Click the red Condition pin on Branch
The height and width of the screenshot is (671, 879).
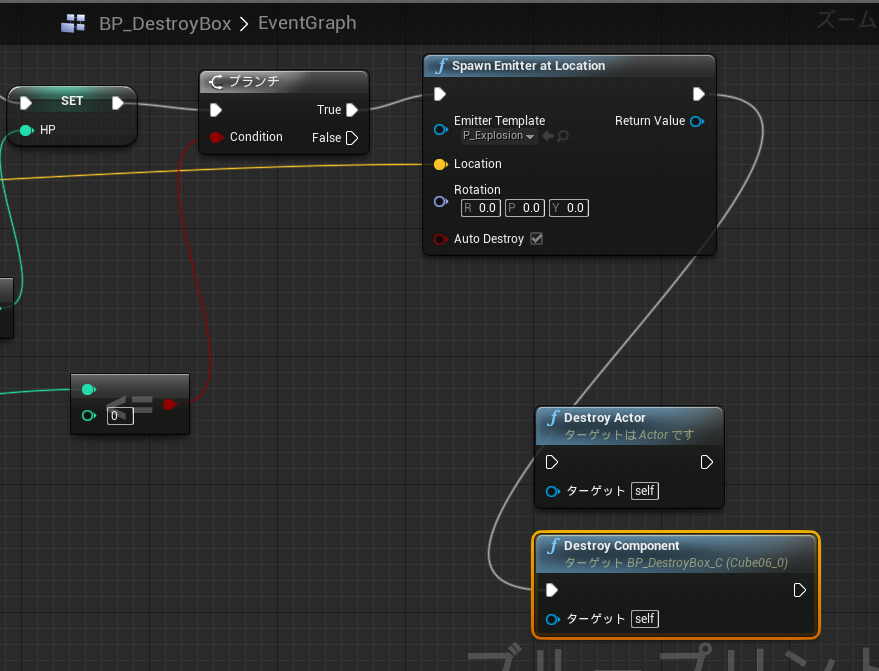click(216, 137)
